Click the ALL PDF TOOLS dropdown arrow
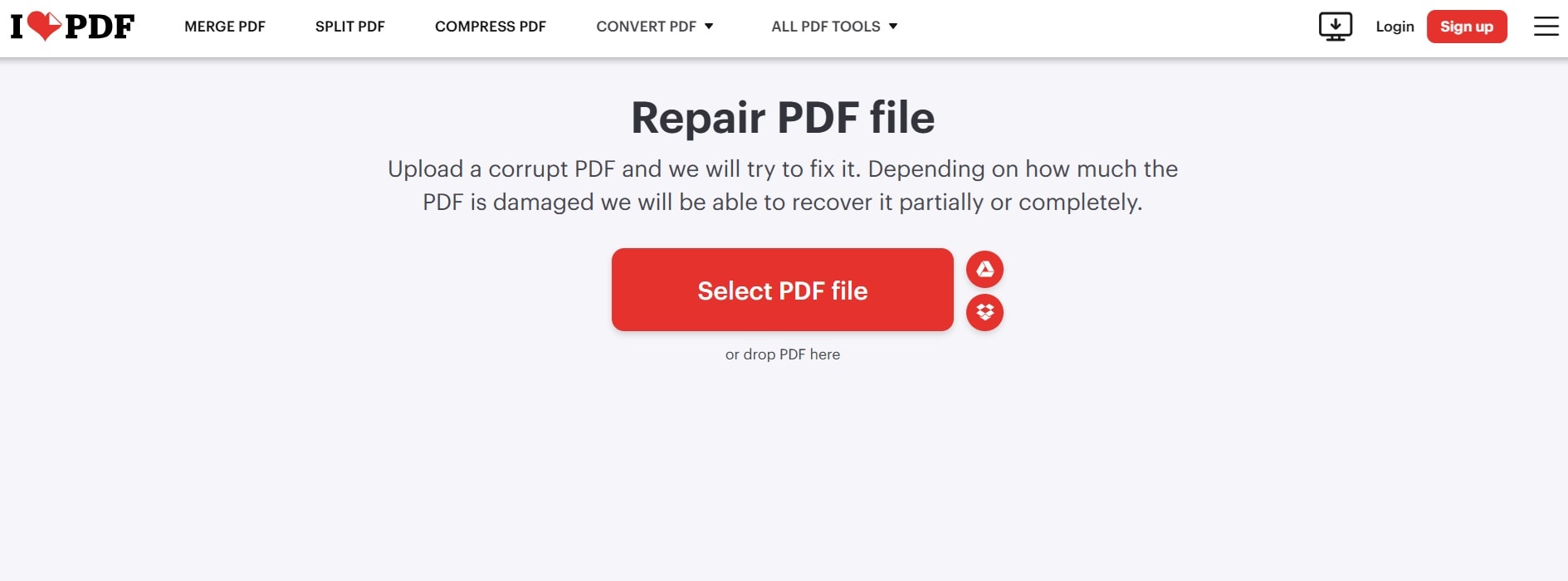The image size is (1568, 581). (x=893, y=27)
